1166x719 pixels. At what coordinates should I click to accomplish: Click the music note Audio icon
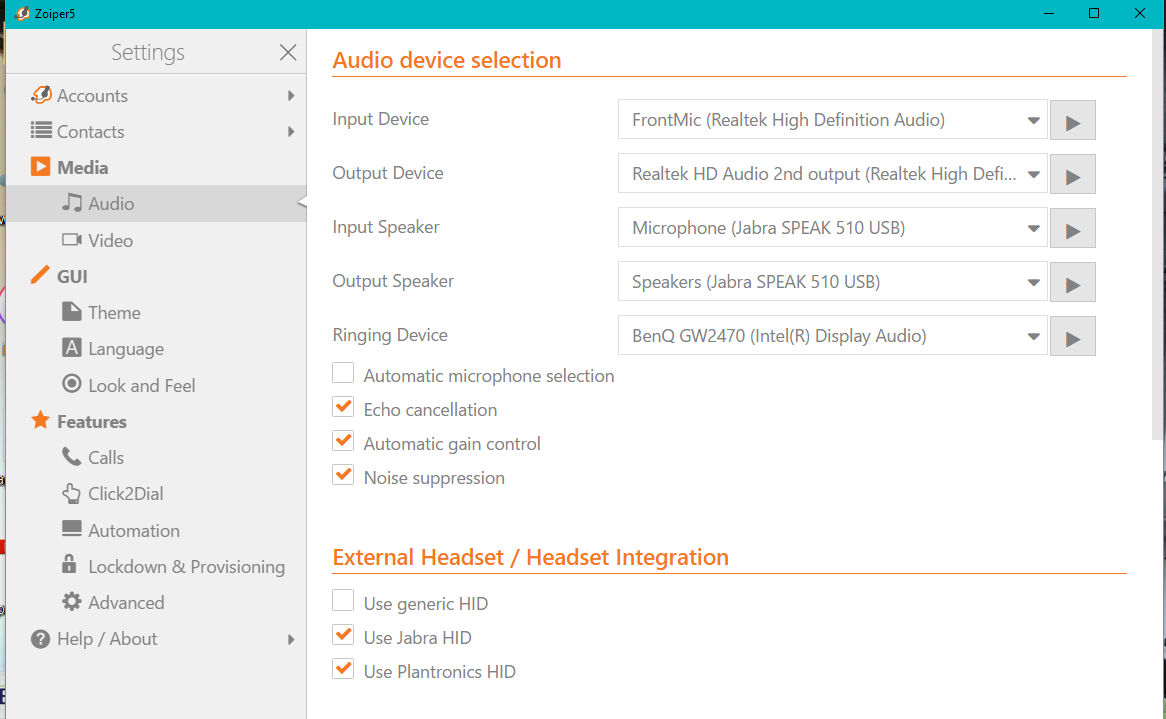72,203
